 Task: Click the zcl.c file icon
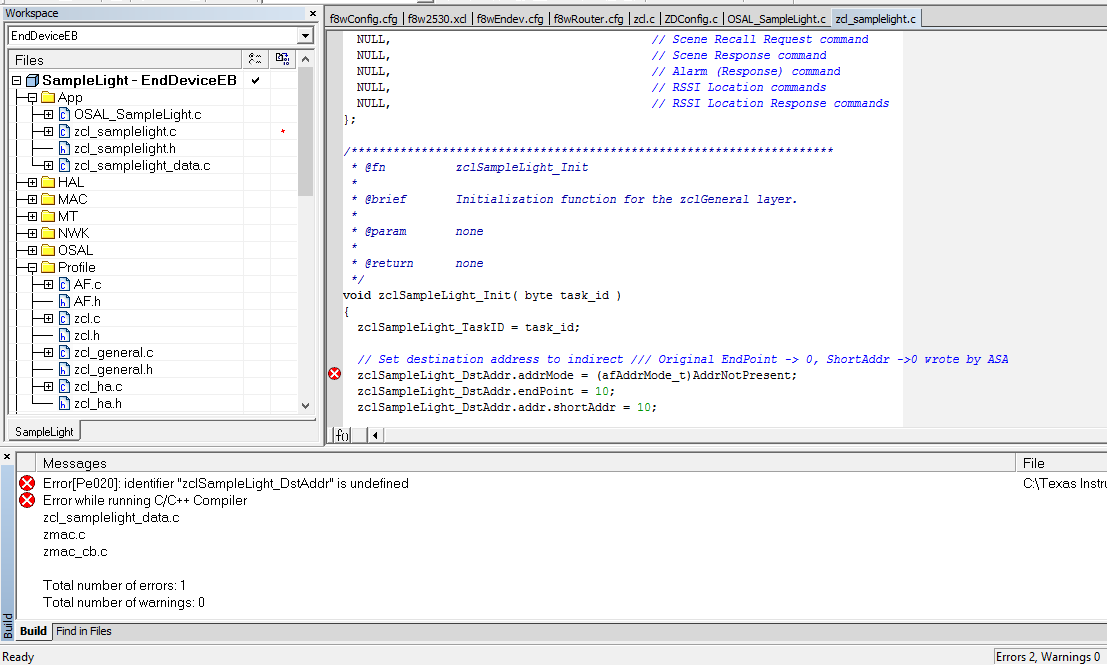64,318
